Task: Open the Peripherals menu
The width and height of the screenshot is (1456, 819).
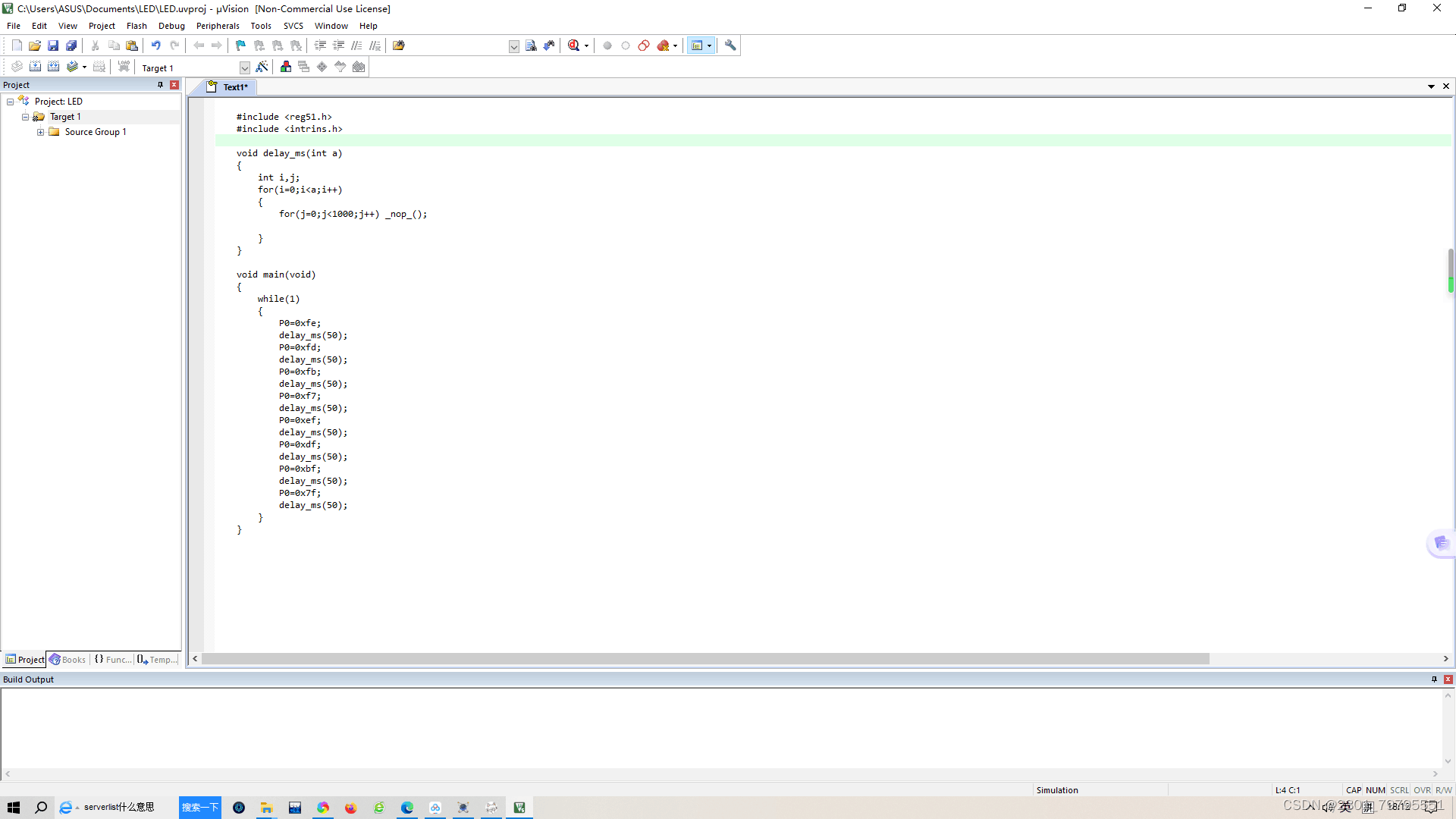Action: click(x=217, y=26)
